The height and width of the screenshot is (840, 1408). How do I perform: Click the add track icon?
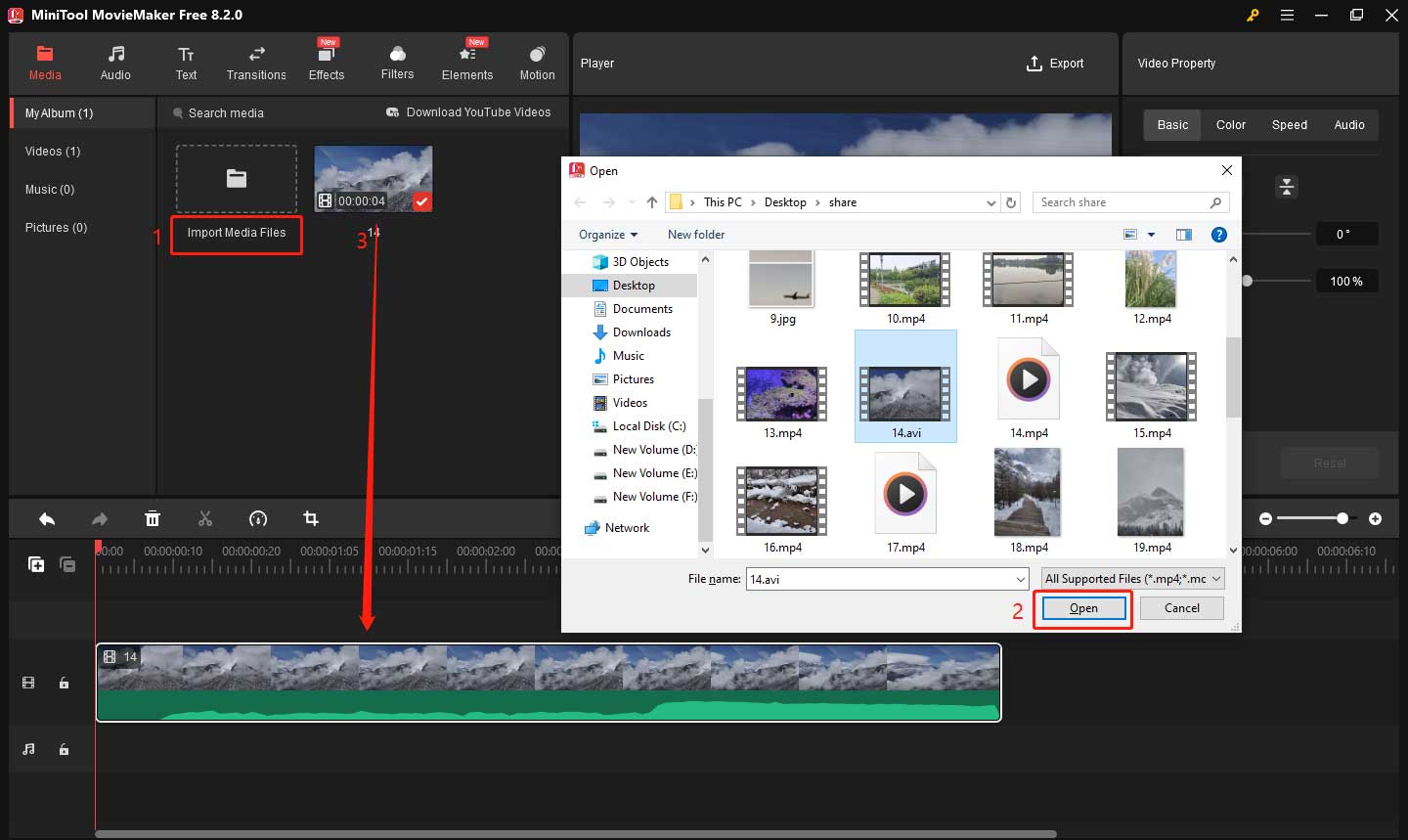[36, 564]
